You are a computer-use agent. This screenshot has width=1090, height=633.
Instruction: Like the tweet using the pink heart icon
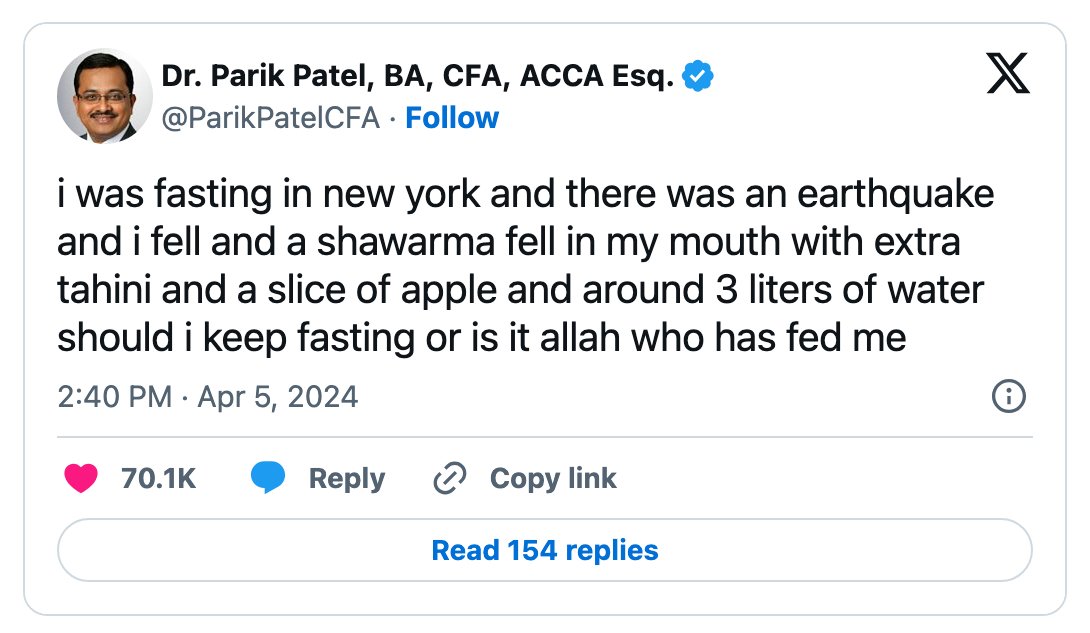click(81, 478)
